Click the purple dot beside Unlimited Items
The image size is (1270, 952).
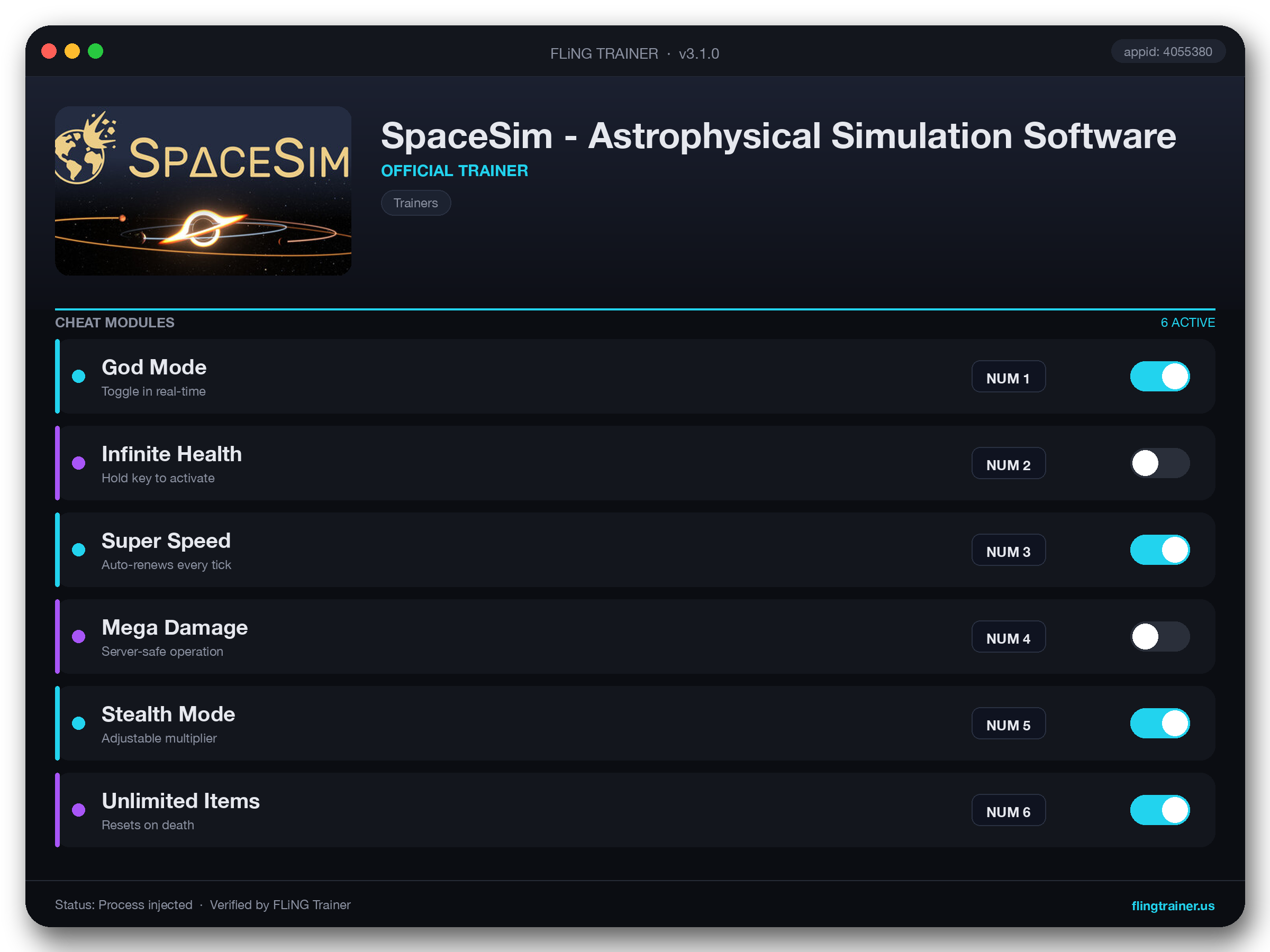(x=79, y=810)
